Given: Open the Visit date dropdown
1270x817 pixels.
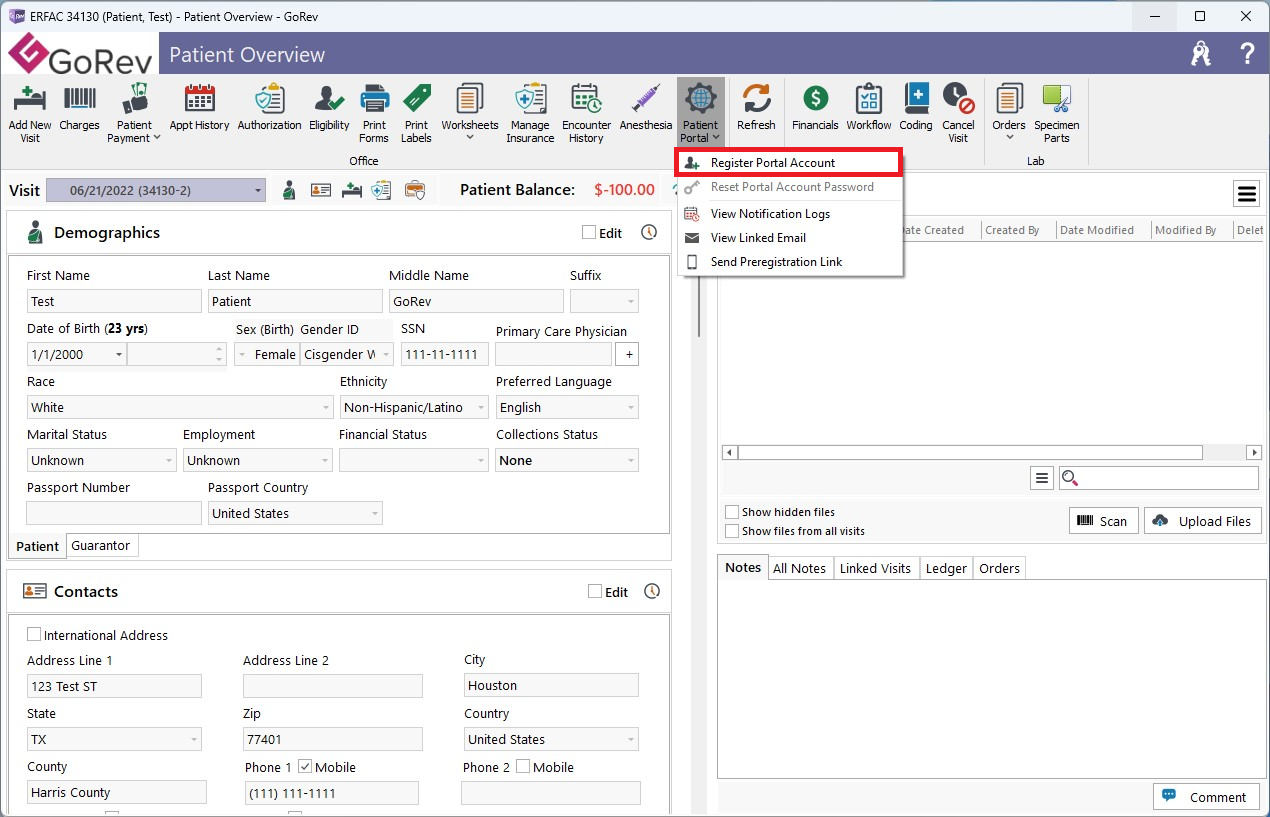Looking at the screenshot, I should point(156,190).
